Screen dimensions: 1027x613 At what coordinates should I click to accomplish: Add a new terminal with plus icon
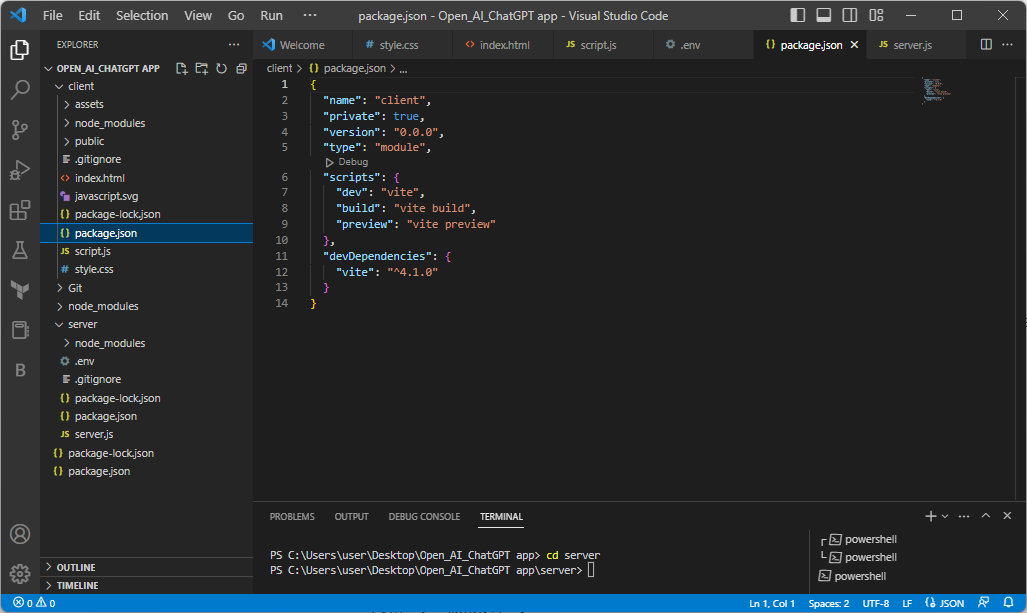click(x=930, y=516)
